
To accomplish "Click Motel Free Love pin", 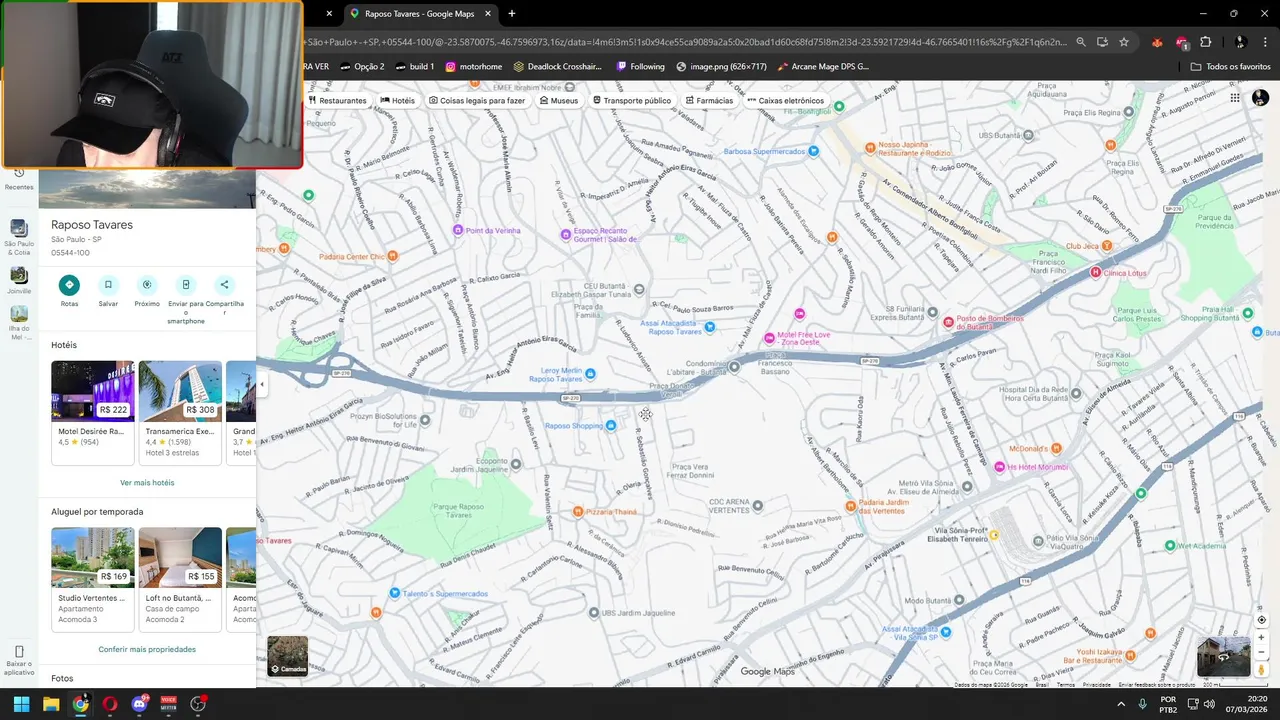I will [769, 337].
